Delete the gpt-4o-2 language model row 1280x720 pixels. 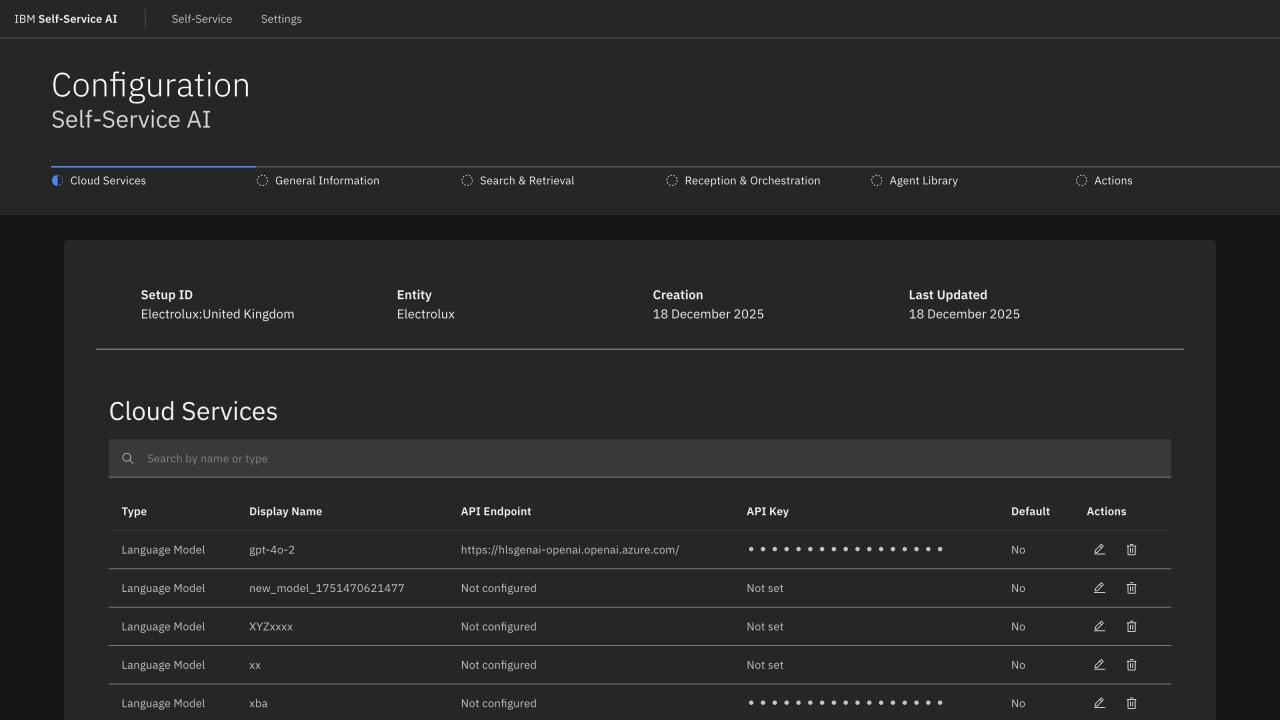pyautogui.click(x=1131, y=550)
